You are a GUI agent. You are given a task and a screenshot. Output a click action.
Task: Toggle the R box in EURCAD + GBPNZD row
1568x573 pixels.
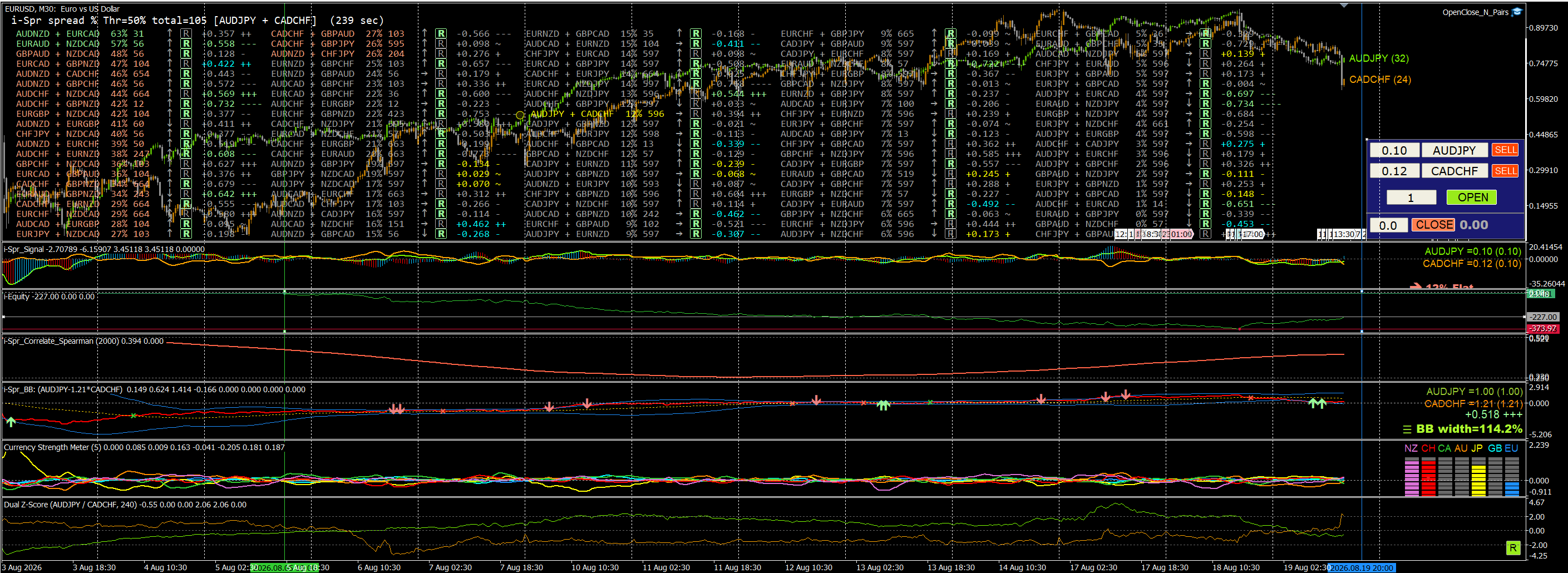186,64
